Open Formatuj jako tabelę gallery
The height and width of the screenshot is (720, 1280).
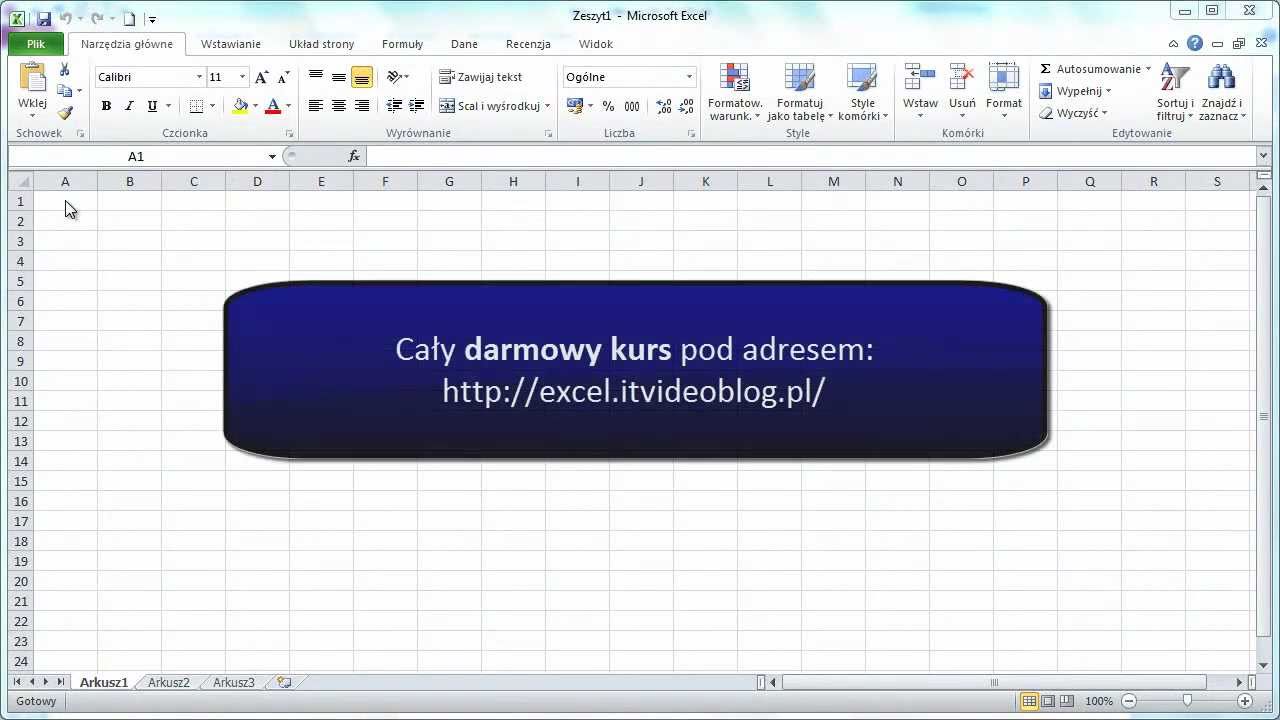pyautogui.click(x=799, y=92)
